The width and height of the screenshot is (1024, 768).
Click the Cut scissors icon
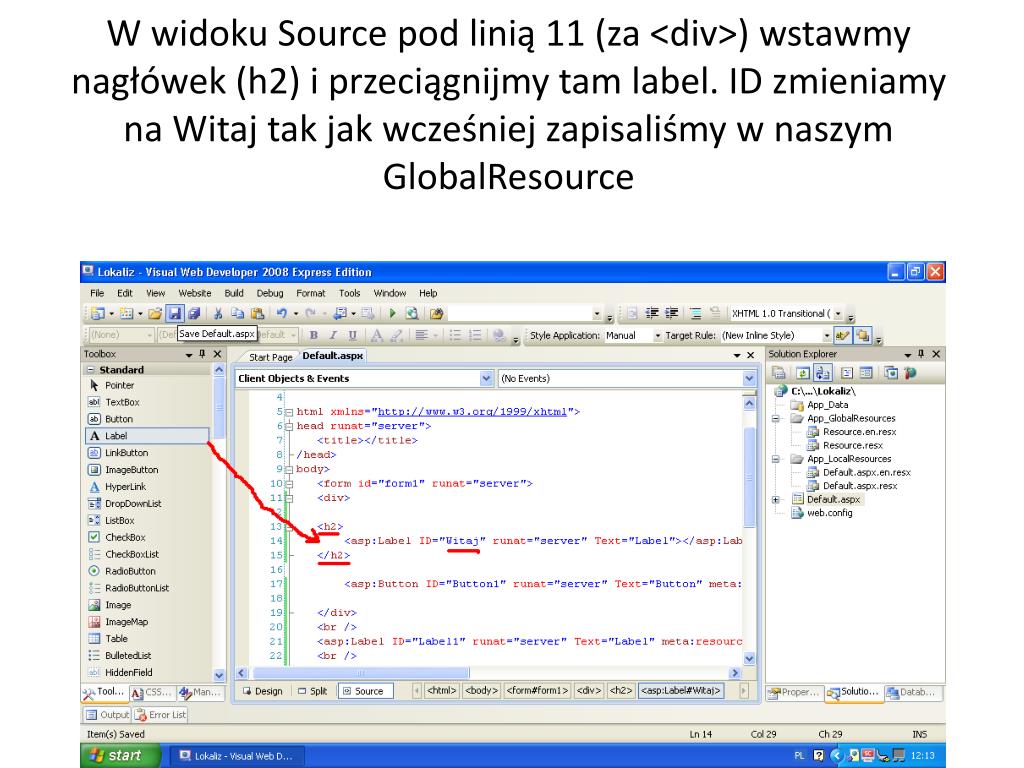[218, 313]
